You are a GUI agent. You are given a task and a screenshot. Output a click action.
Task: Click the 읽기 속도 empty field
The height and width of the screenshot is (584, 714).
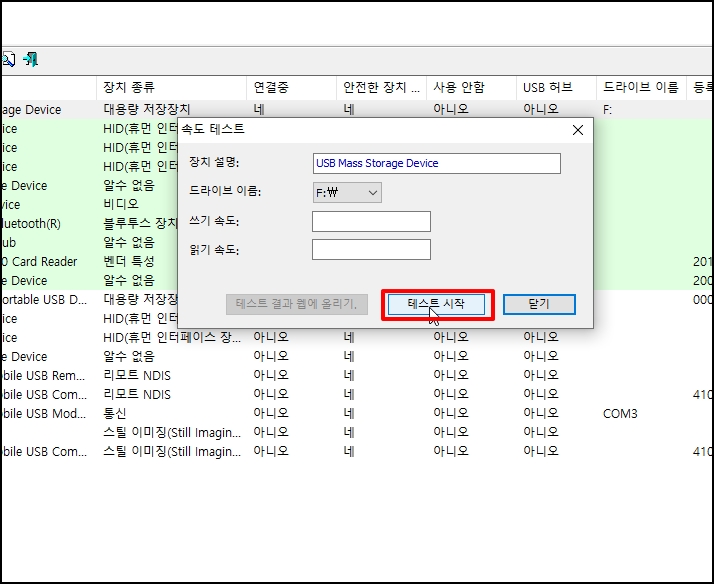372,249
